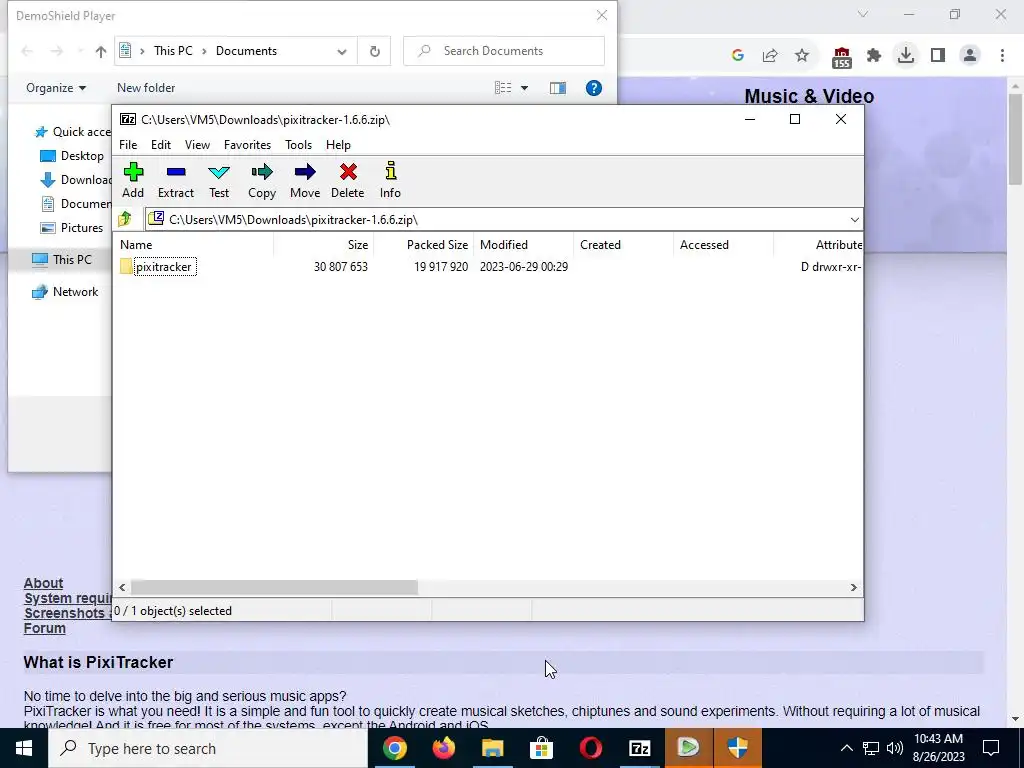
Task: Open the Forum link on webpage
Action: pyautogui.click(x=44, y=628)
